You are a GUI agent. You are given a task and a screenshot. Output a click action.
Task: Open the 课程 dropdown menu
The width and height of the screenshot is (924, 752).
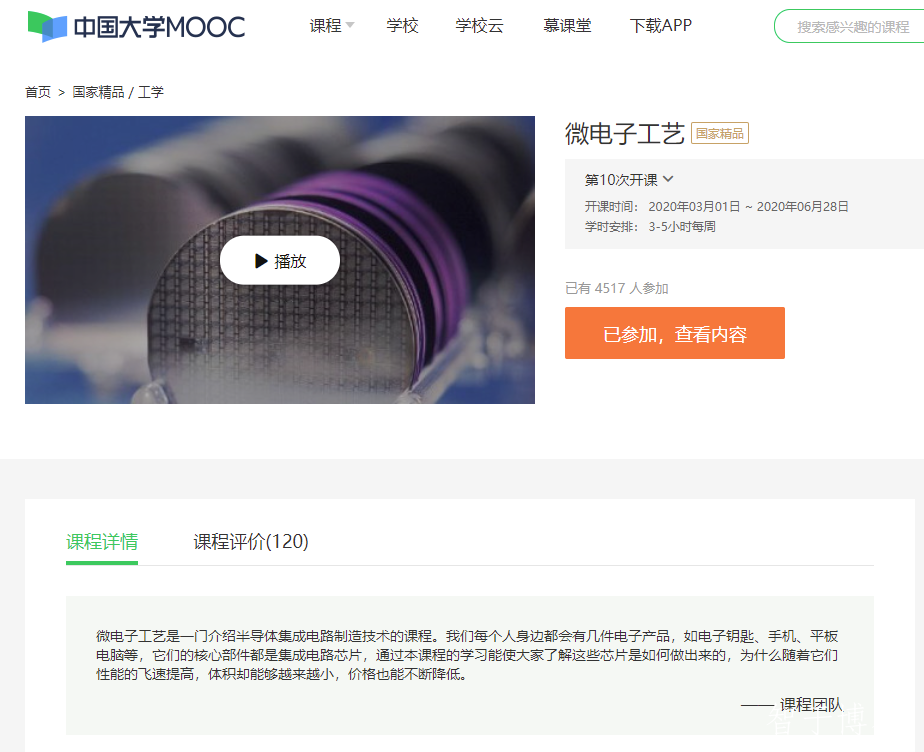pos(332,25)
